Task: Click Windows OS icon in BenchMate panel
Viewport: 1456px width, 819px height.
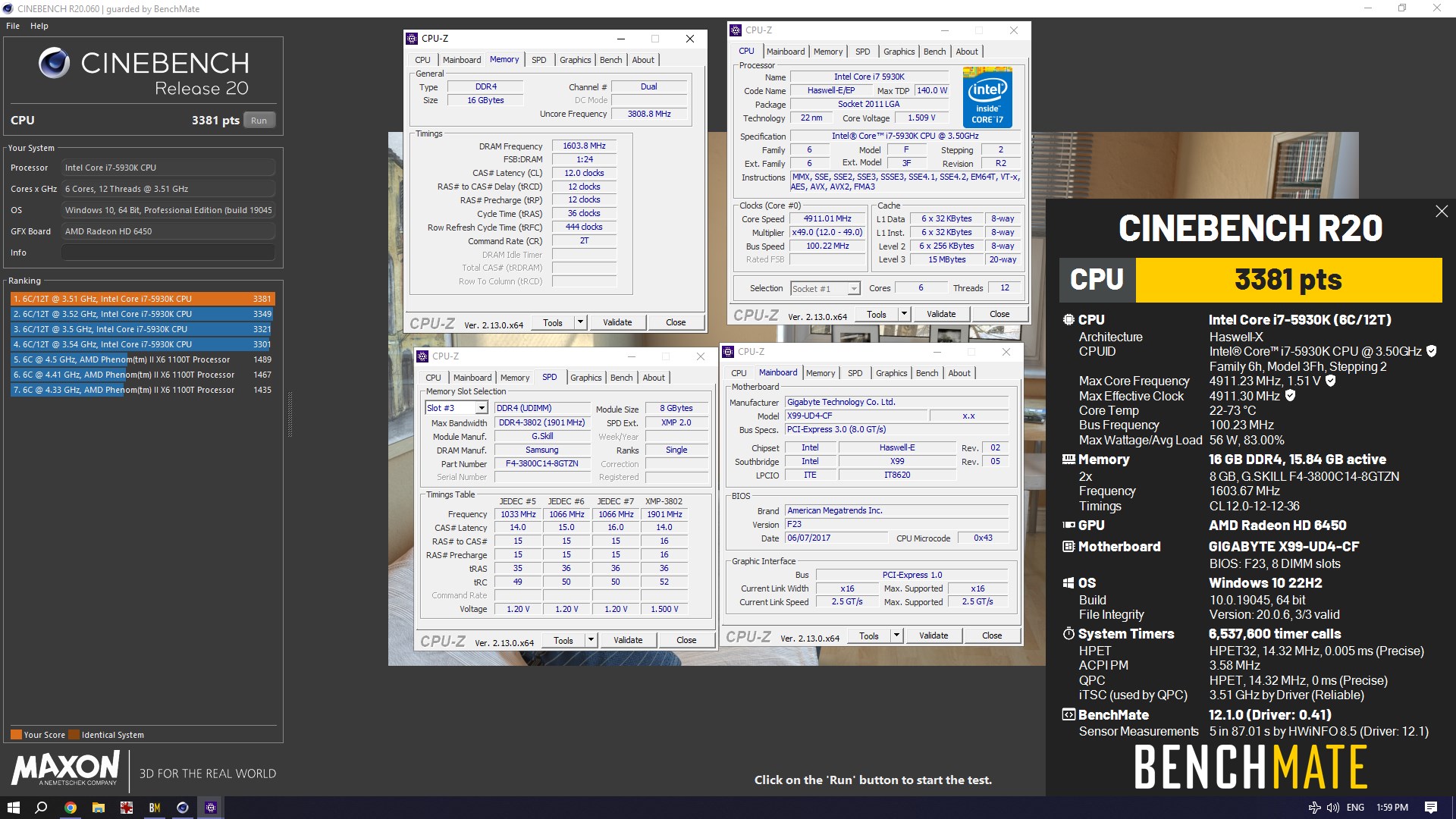Action: tap(1068, 583)
